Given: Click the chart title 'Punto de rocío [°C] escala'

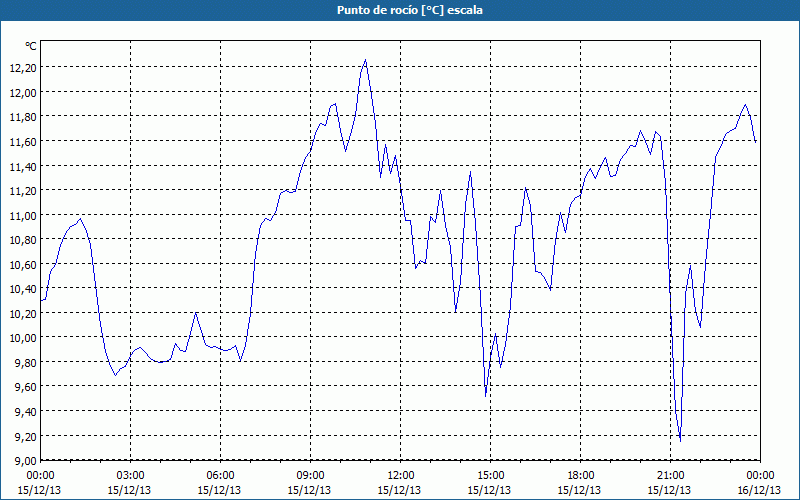Looking at the screenshot, I should [x=410, y=10].
